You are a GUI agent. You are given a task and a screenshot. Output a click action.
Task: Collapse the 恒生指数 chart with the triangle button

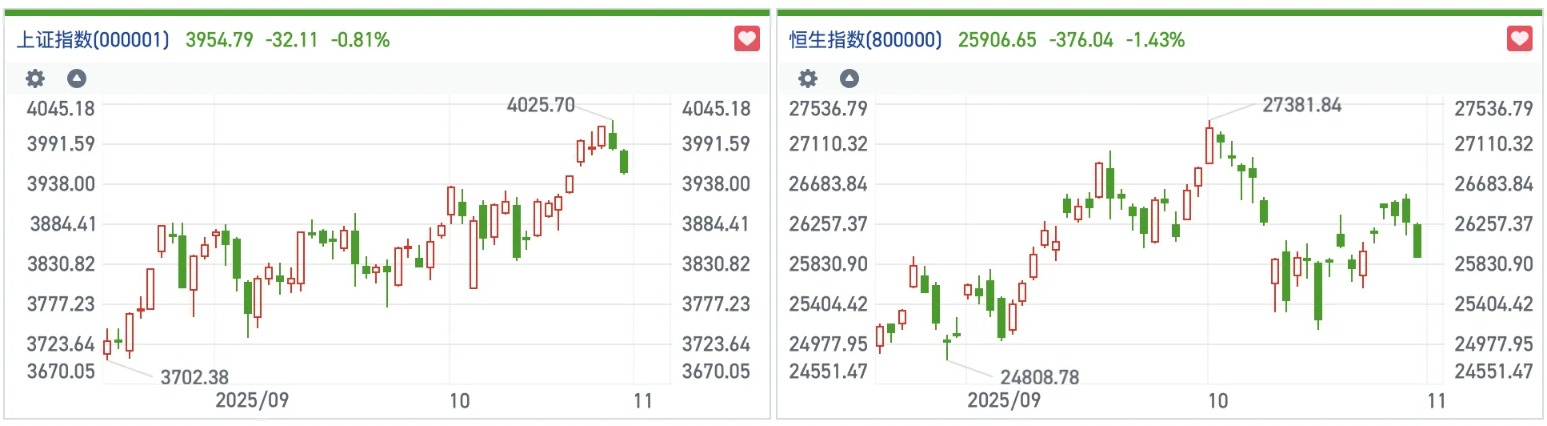849,78
